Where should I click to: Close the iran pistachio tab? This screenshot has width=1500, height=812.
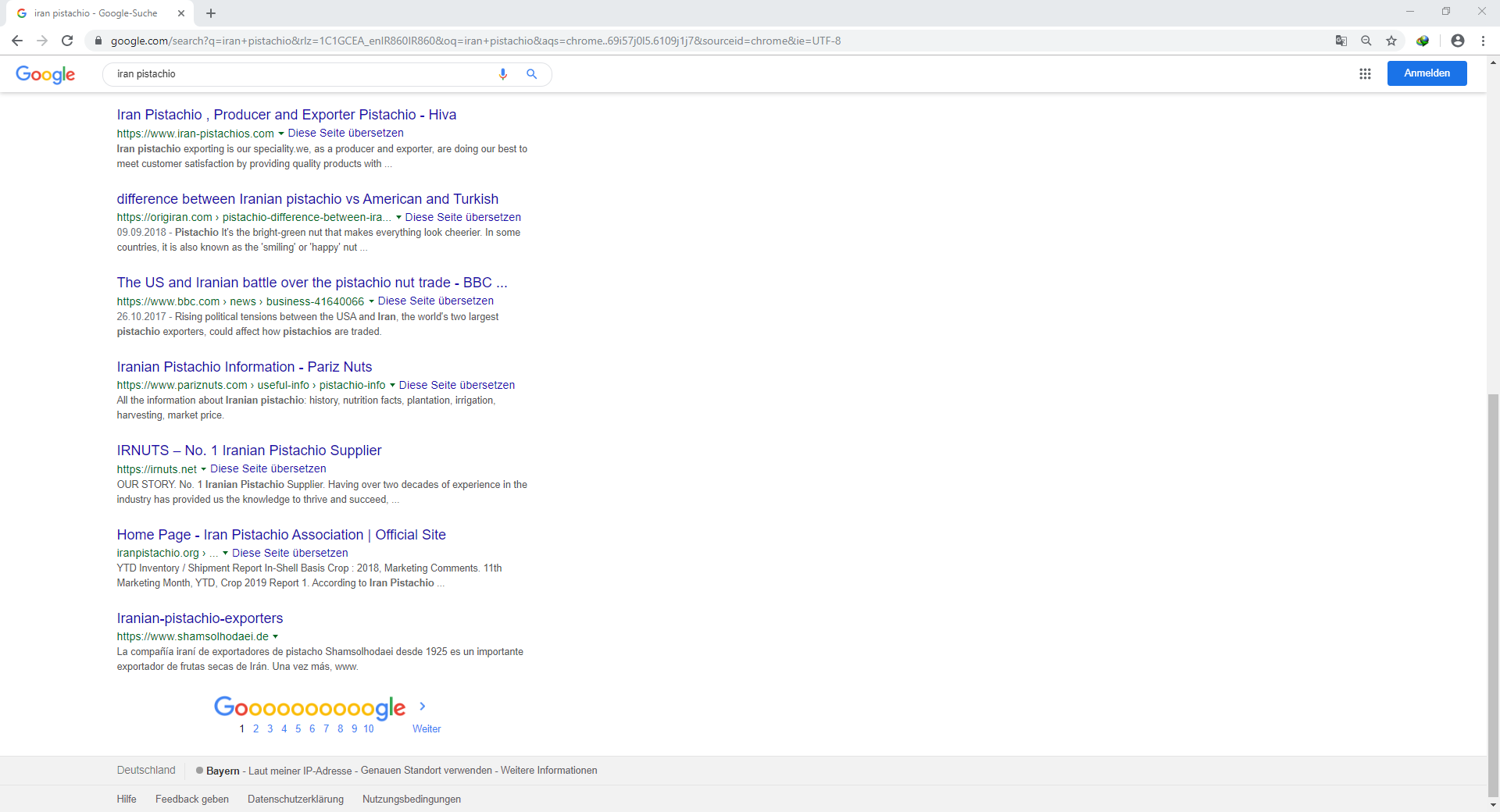(181, 13)
